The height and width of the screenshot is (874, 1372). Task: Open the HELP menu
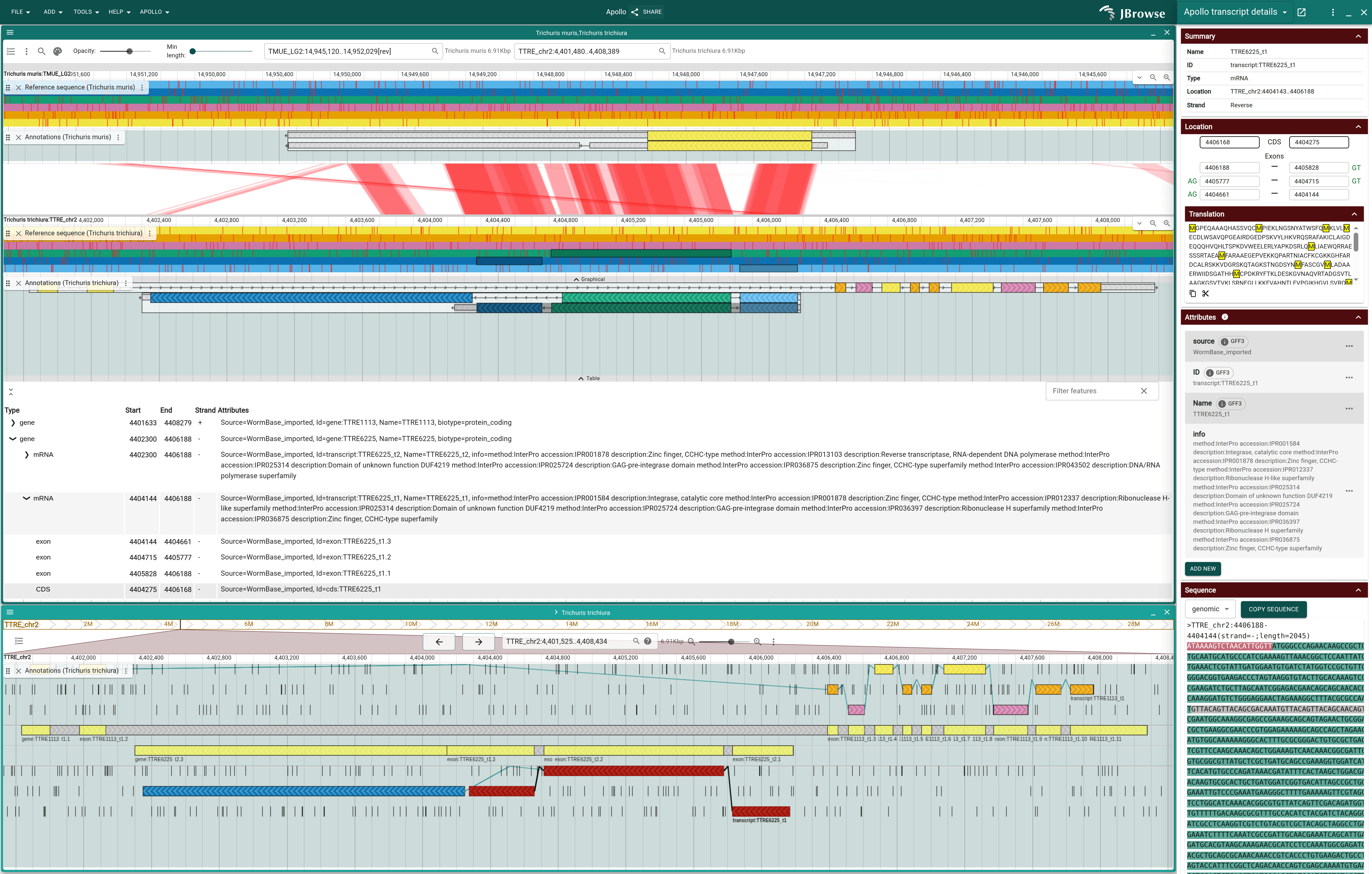click(x=120, y=12)
